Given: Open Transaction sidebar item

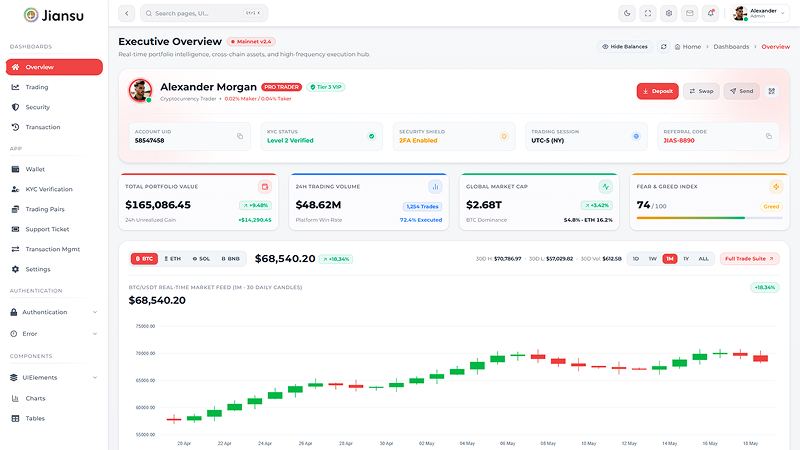Looking at the screenshot, I should [x=54, y=127].
